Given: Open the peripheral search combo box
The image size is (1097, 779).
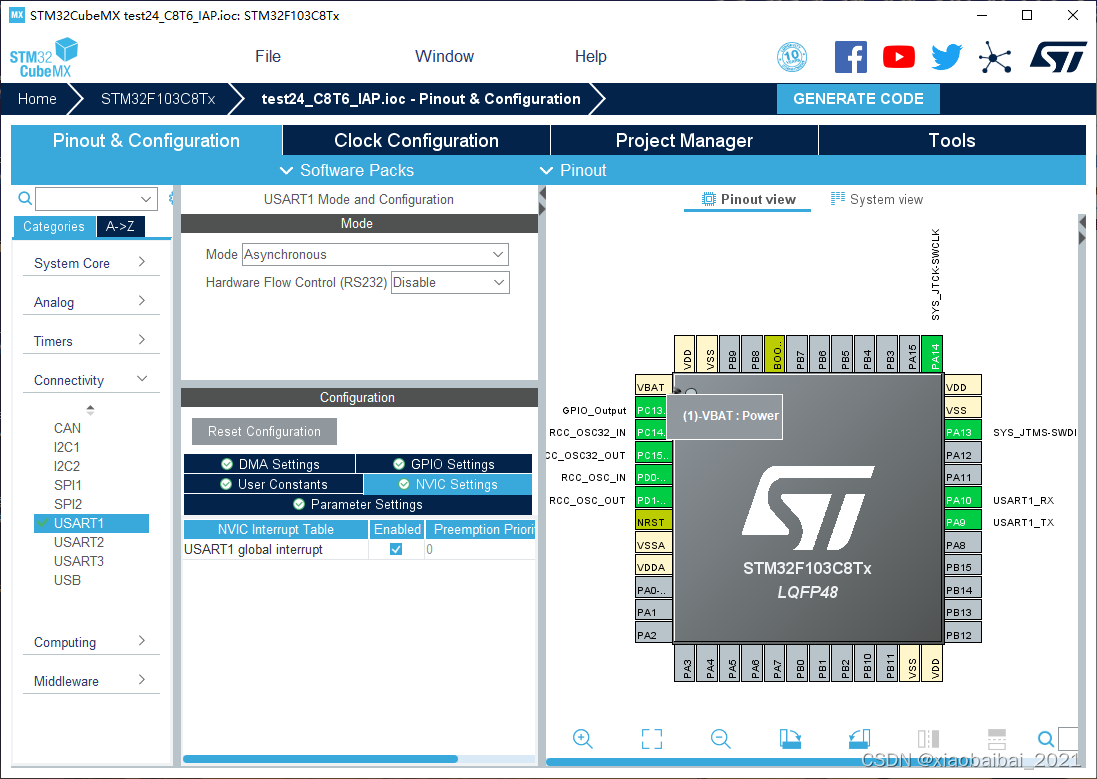Looking at the screenshot, I should 97,199.
